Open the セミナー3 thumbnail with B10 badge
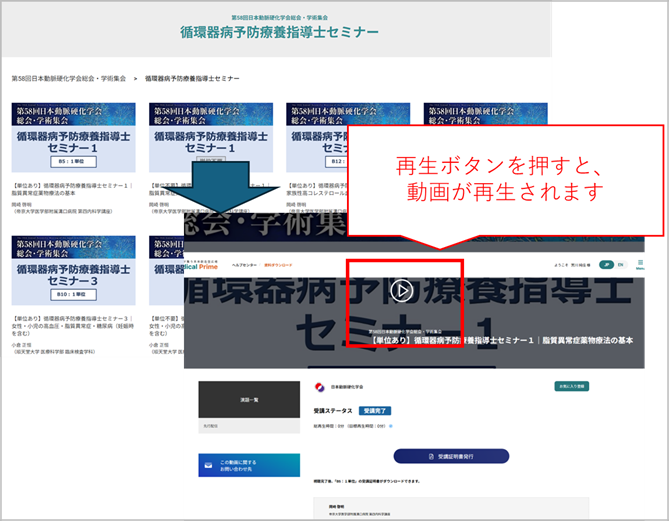Image resolution: width=669 pixels, height=521 pixels. click(73, 270)
